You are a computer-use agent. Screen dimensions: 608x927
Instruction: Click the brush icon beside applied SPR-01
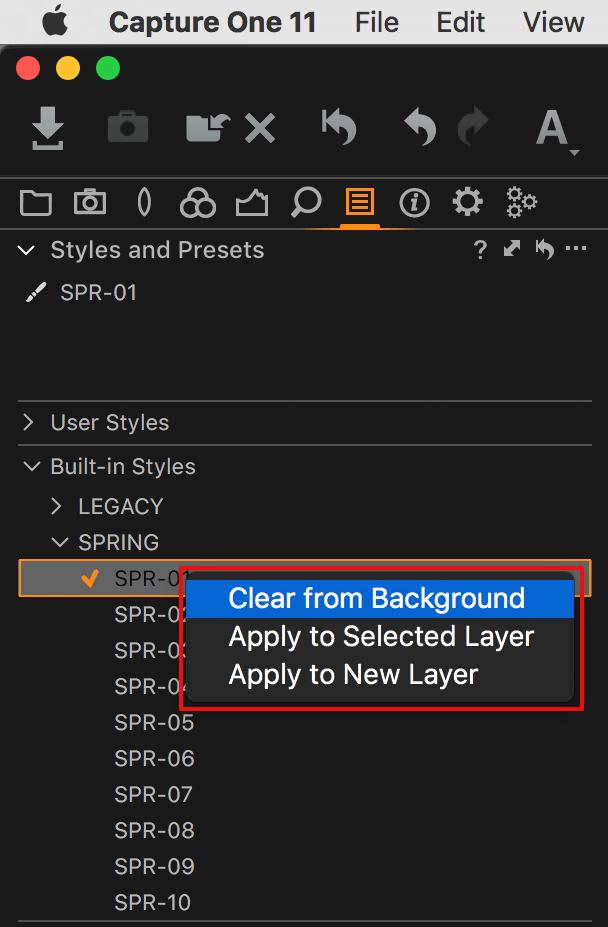click(x=36, y=293)
